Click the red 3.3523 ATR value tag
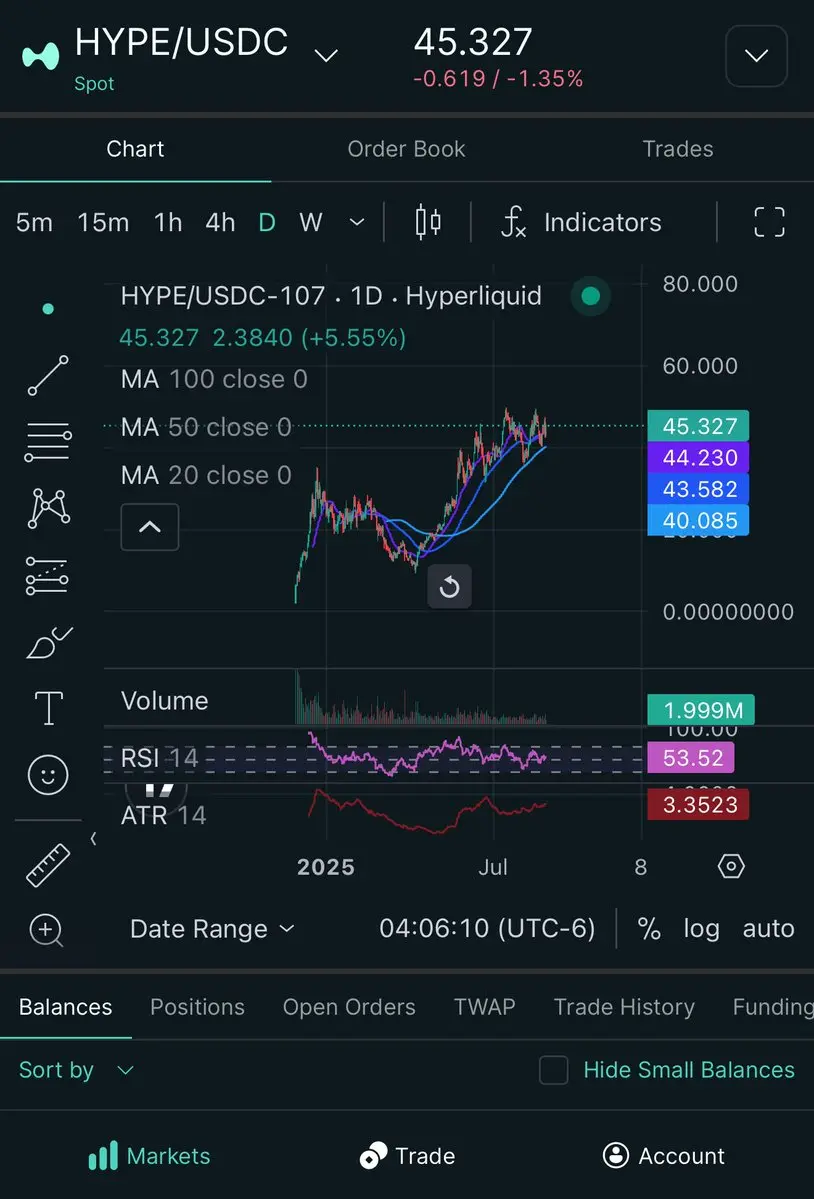The width and height of the screenshot is (814, 1199). point(698,804)
